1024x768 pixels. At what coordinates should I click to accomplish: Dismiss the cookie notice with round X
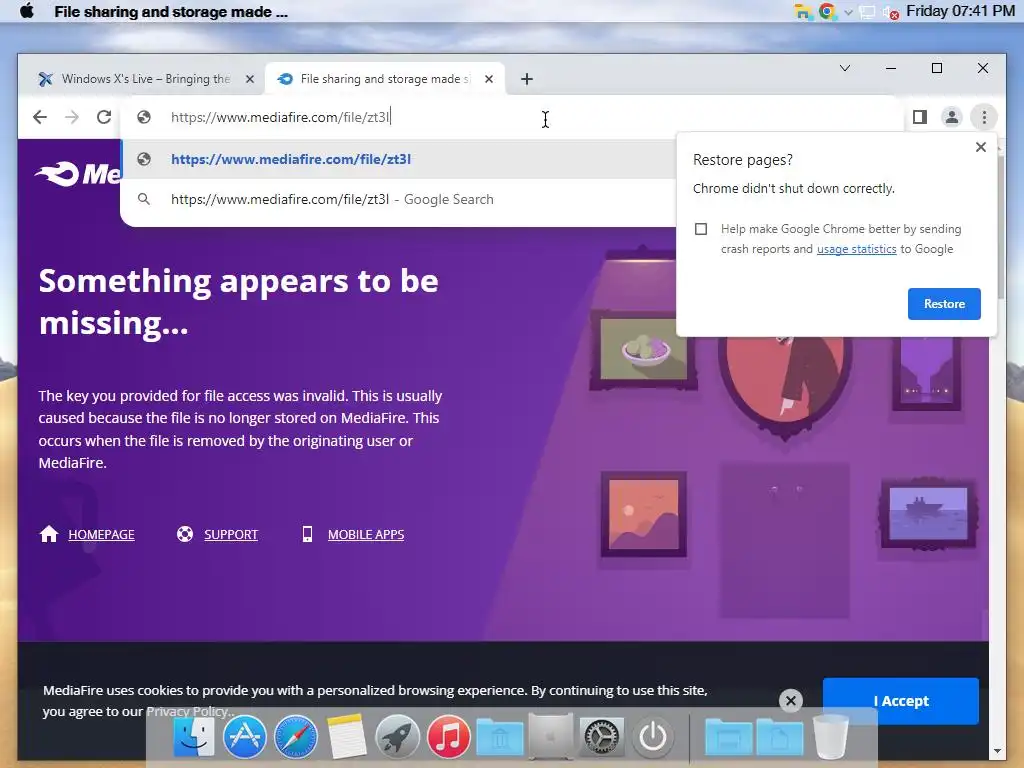[790, 701]
